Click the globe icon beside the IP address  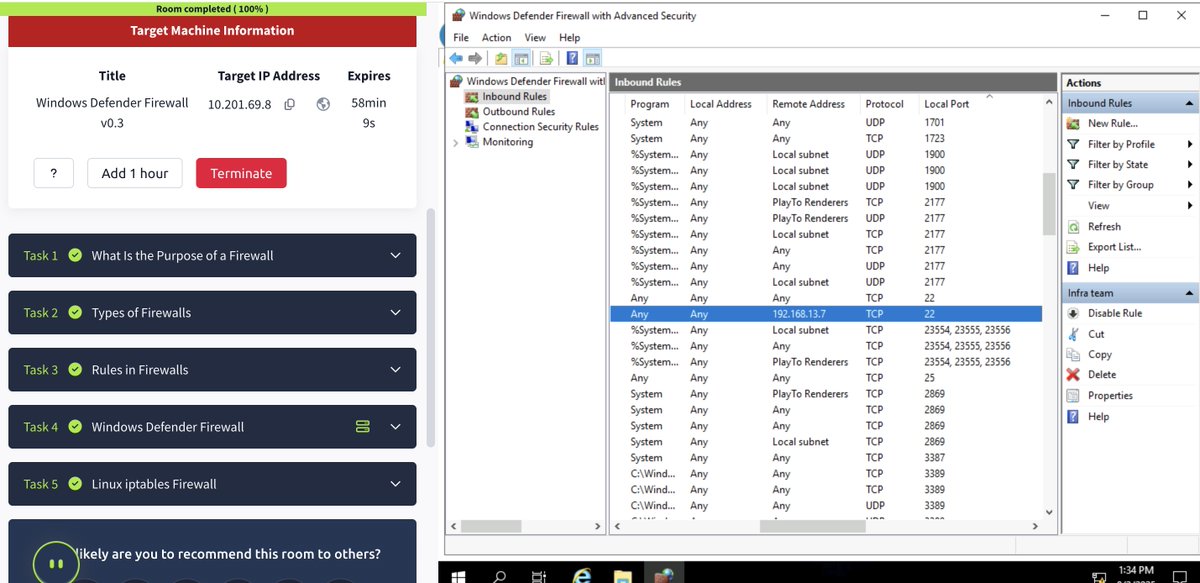323,104
